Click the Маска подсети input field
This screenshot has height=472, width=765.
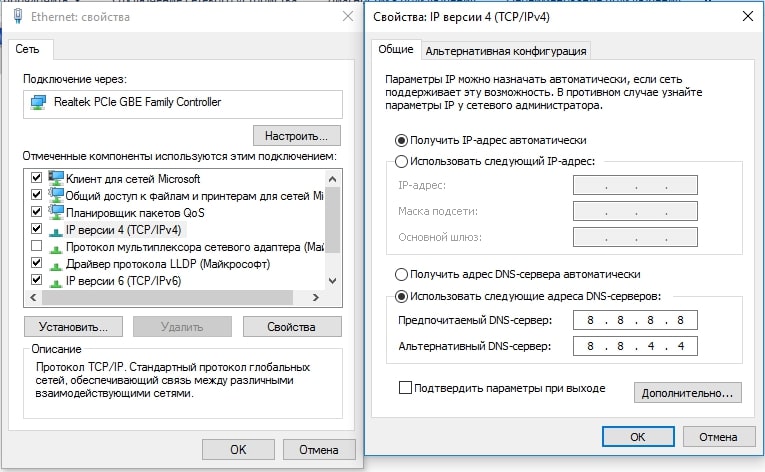[635, 211]
